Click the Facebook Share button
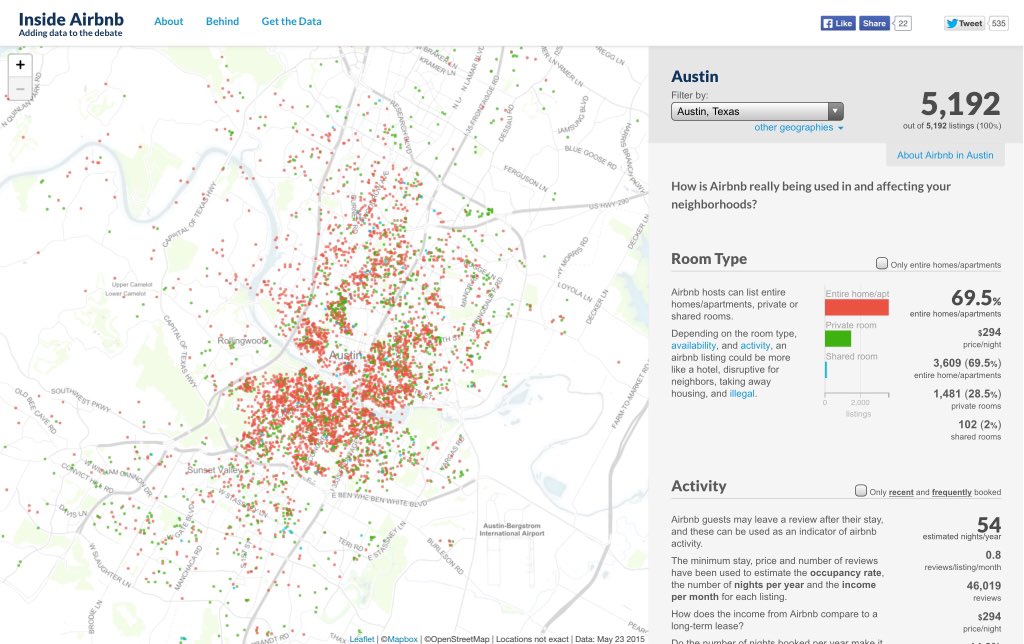The image size is (1024, 644). click(x=874, y=24)
